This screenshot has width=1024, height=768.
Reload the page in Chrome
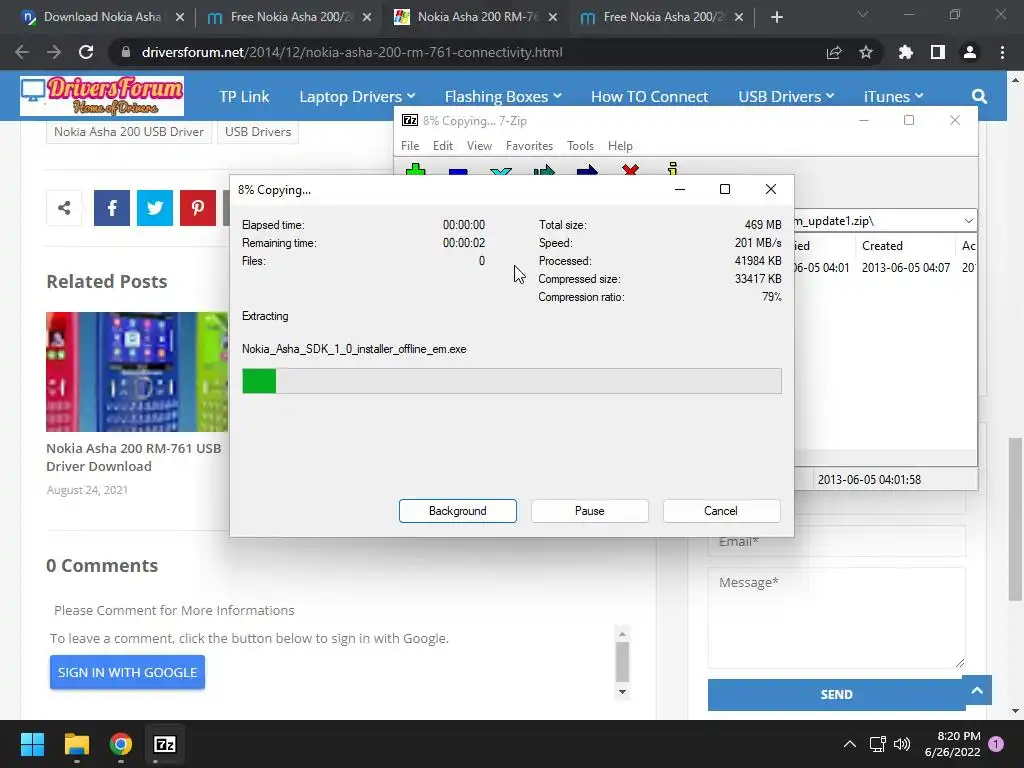click(x=86, y=52)
